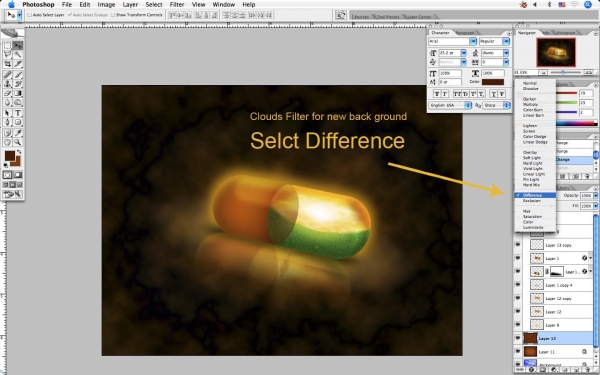Select the Zoom magnifier tool
The width and height of the screenshot is (600, 375).
pyautogui.click(x=18, y=142)
